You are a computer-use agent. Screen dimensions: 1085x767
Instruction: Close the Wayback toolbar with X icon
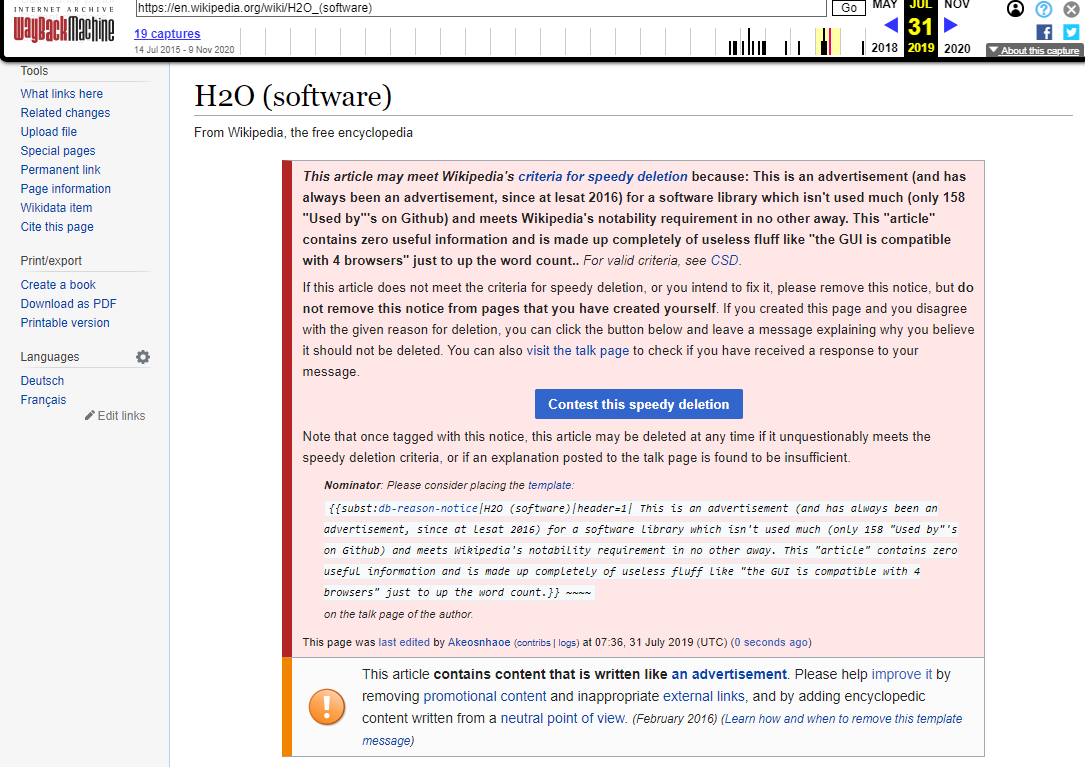(x=1071, y=9)
